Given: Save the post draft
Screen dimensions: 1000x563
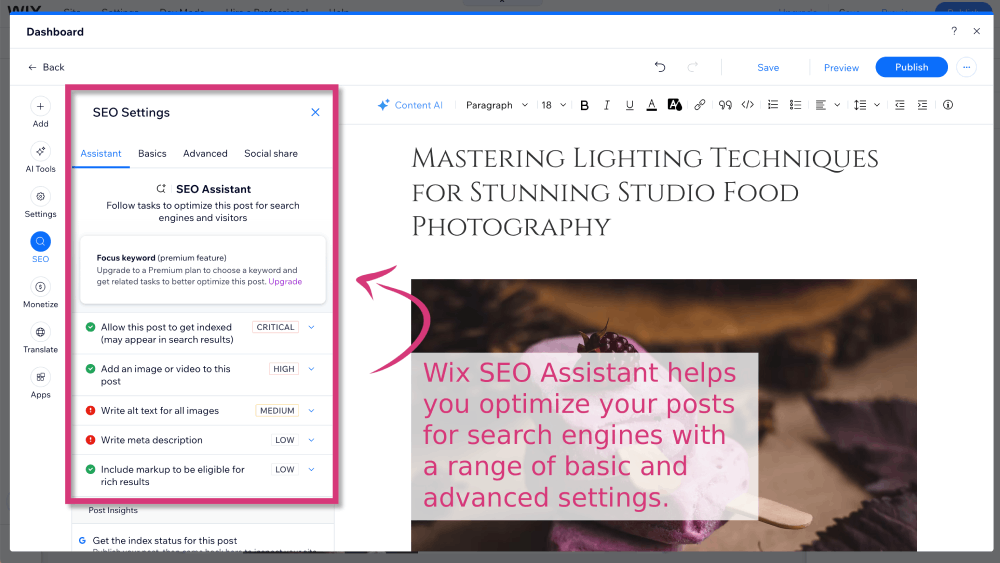Looking at the screenshot, I should (x=768, y=68).
